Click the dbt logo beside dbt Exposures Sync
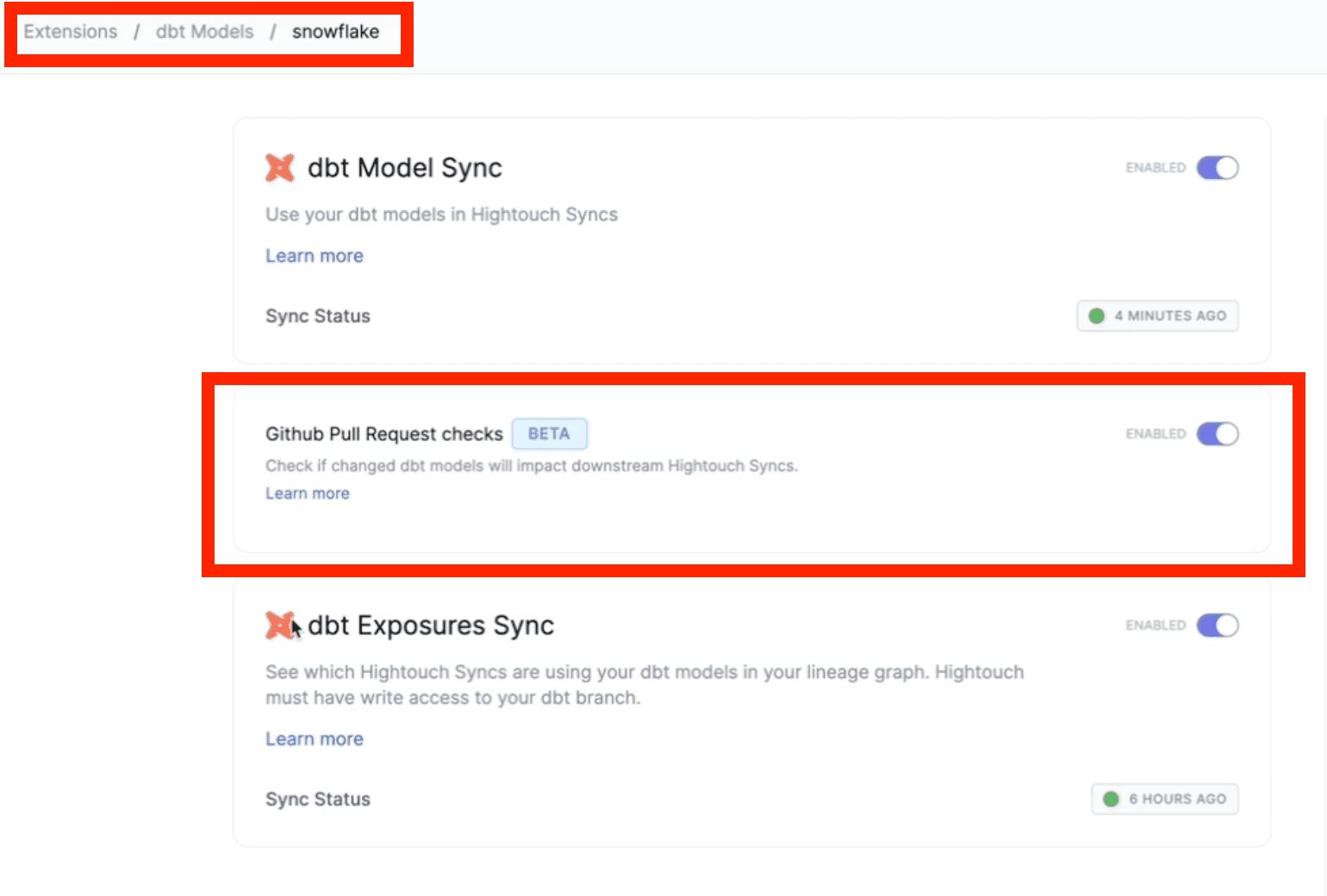This screenshot has height=896, width=1327. pos(279,625)
